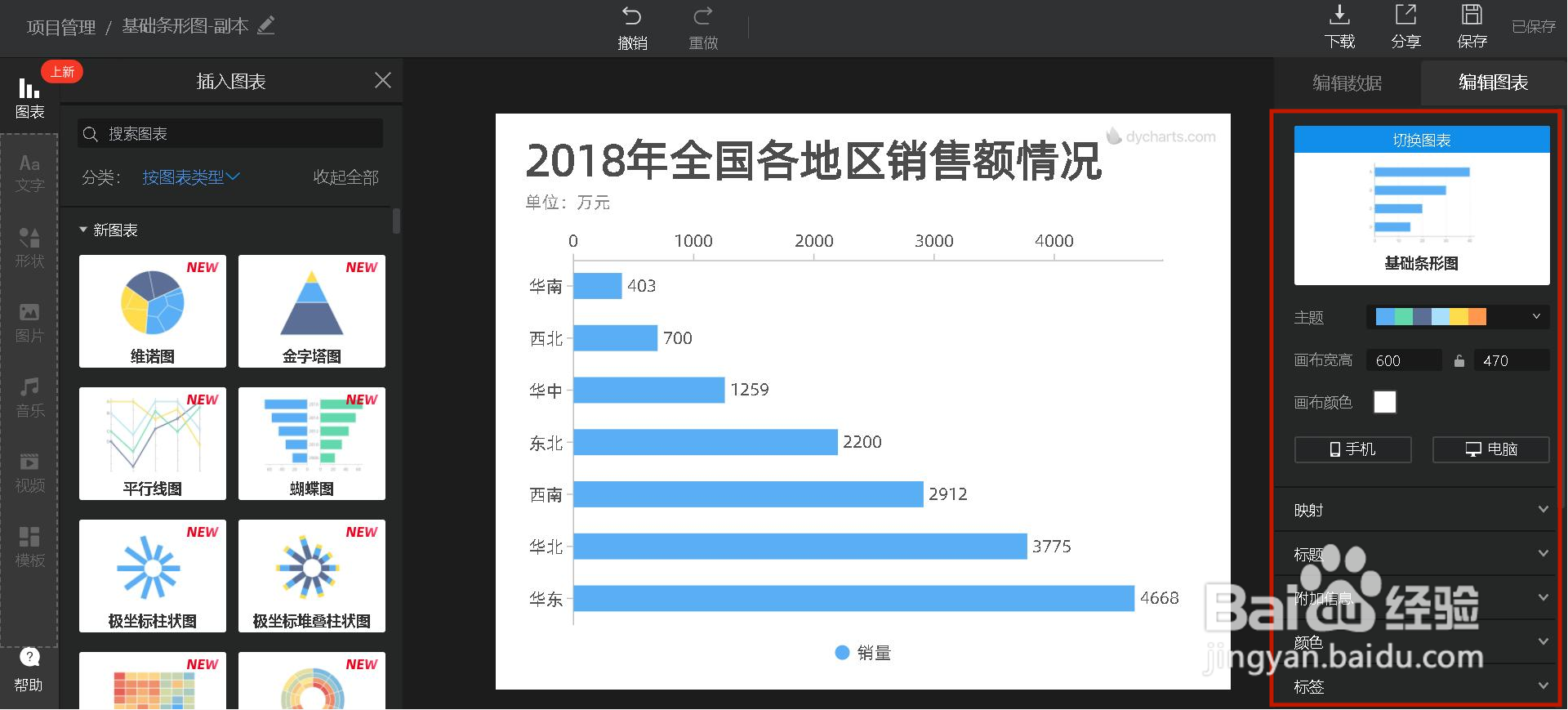Rename project via pencil edit icon
The width and height of the screenshot is (1568, 710).
(266, 25)
